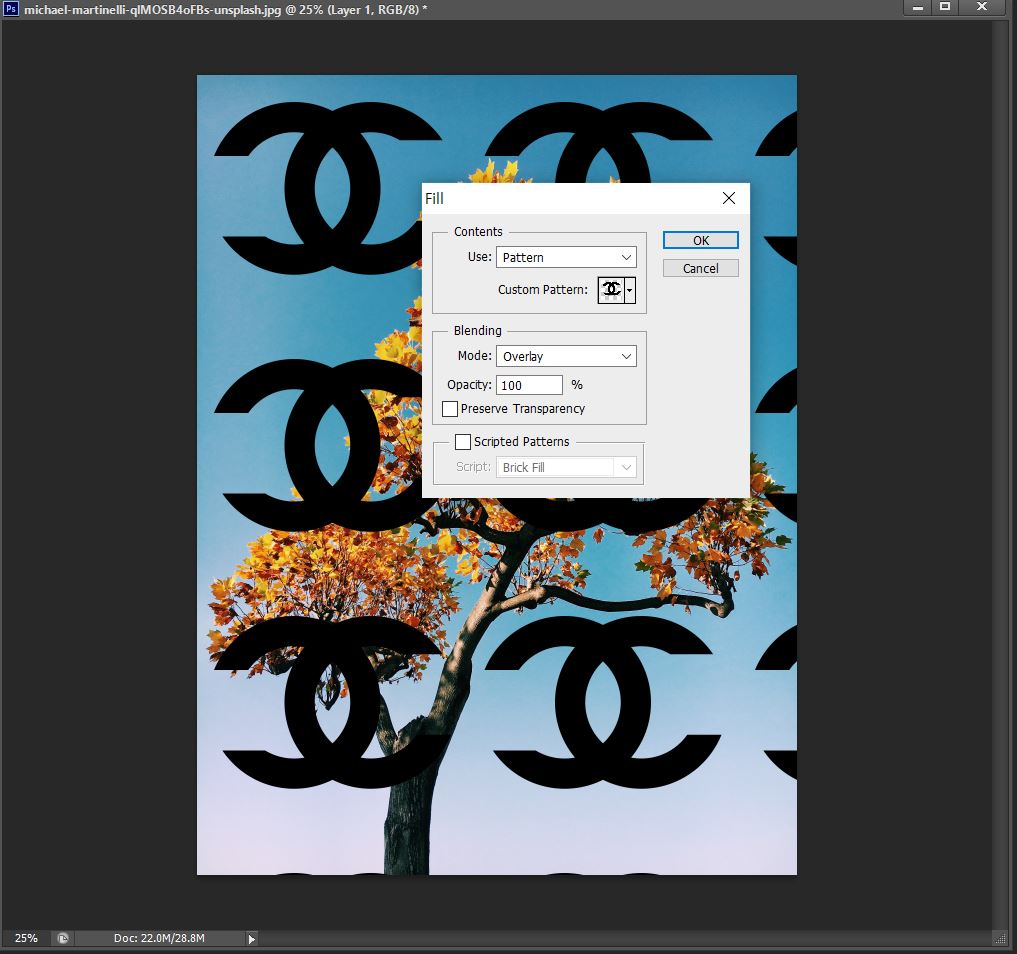This screenshot has width=1017, height=954.
Task: Cancel the Fill dialog
Action: 700,268
